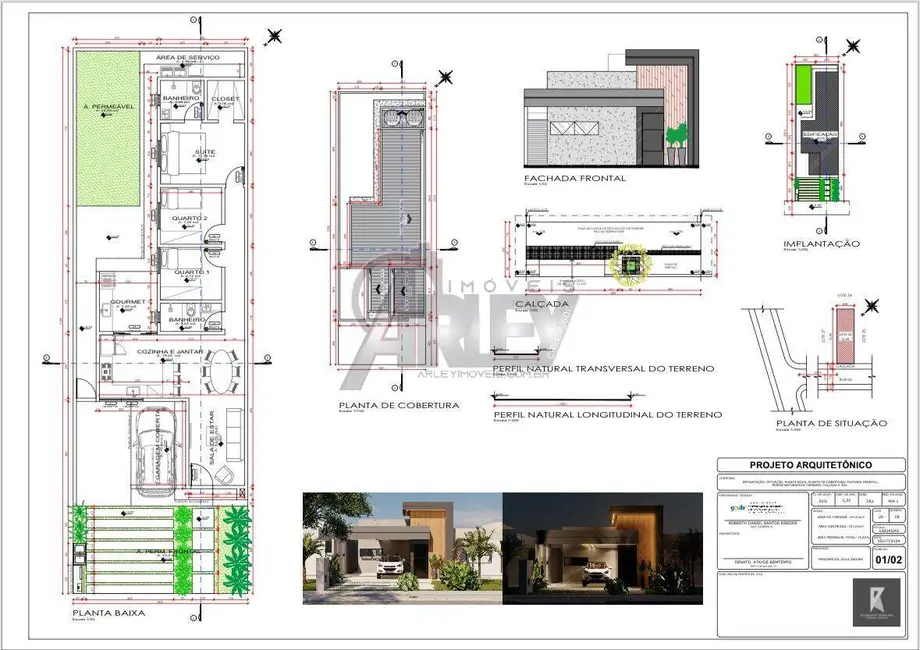Click the 01/02 sheet number box
Viewport: 920px width, 650px height.
point(885,560)
